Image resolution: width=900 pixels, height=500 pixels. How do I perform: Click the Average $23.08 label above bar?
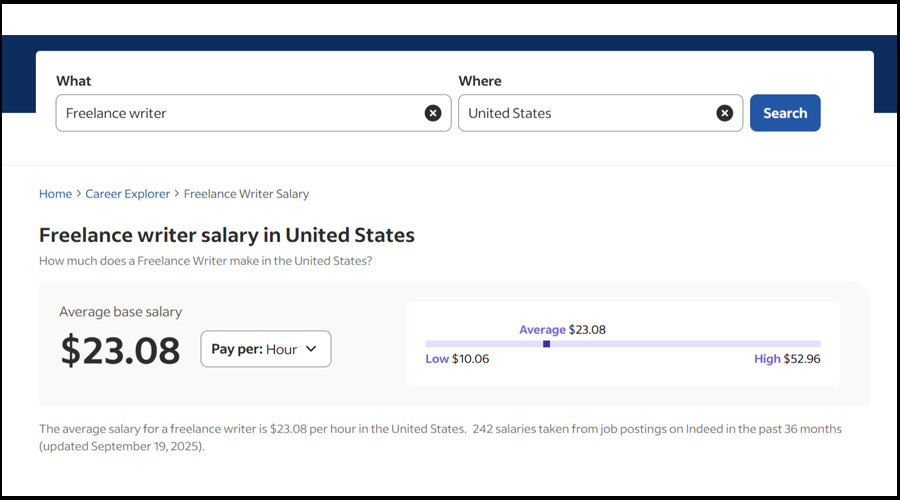[562, 329]
